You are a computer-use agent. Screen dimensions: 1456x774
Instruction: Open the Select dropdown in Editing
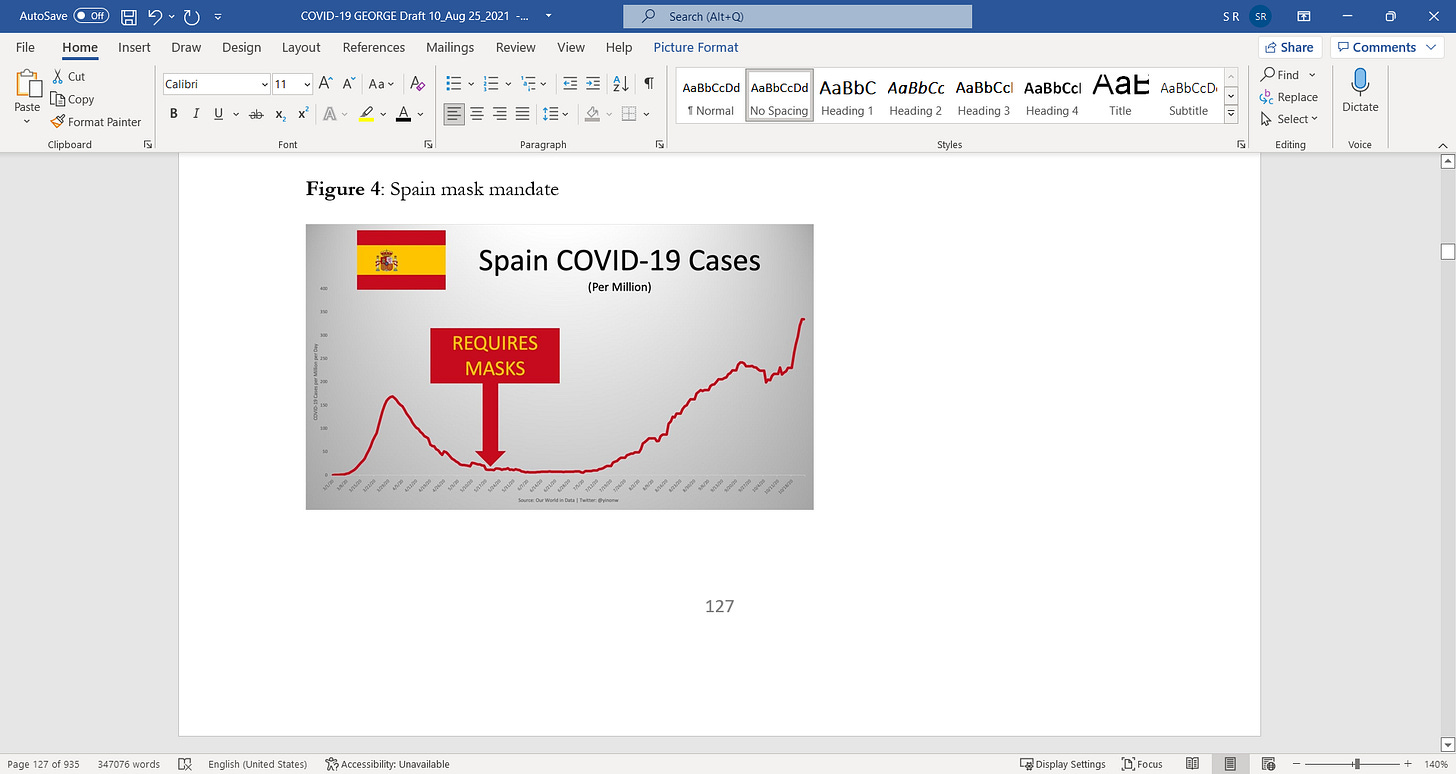coord(1289,119)
